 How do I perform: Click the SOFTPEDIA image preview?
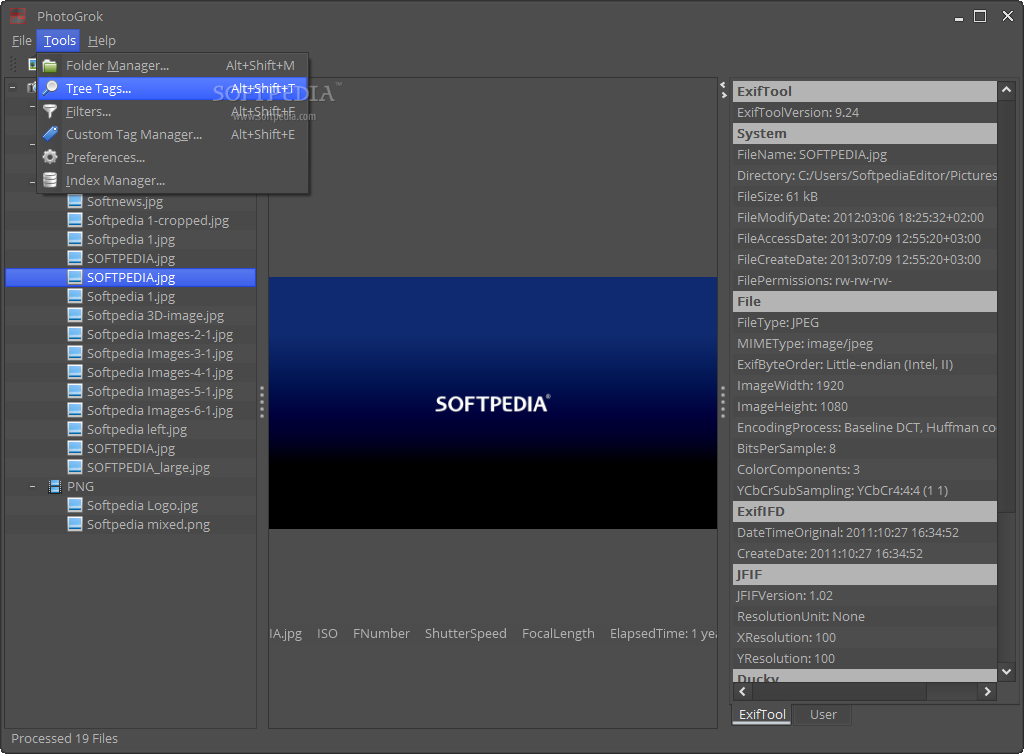(493, 403)
